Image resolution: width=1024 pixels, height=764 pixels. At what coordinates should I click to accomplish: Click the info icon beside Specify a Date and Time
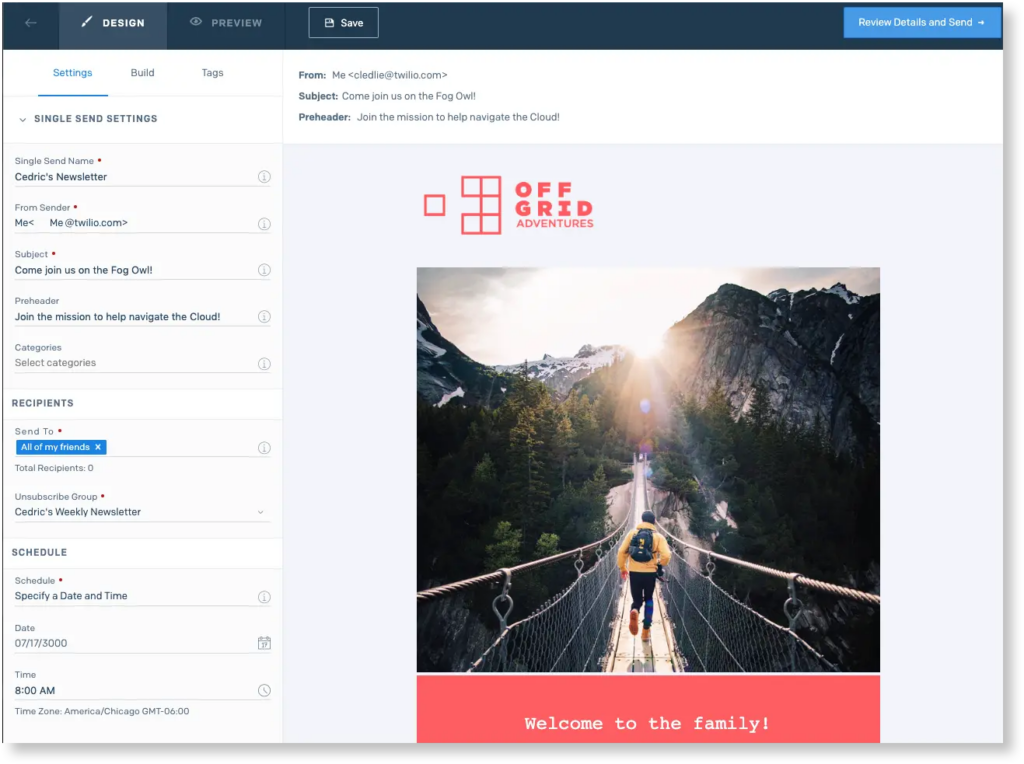264,596
